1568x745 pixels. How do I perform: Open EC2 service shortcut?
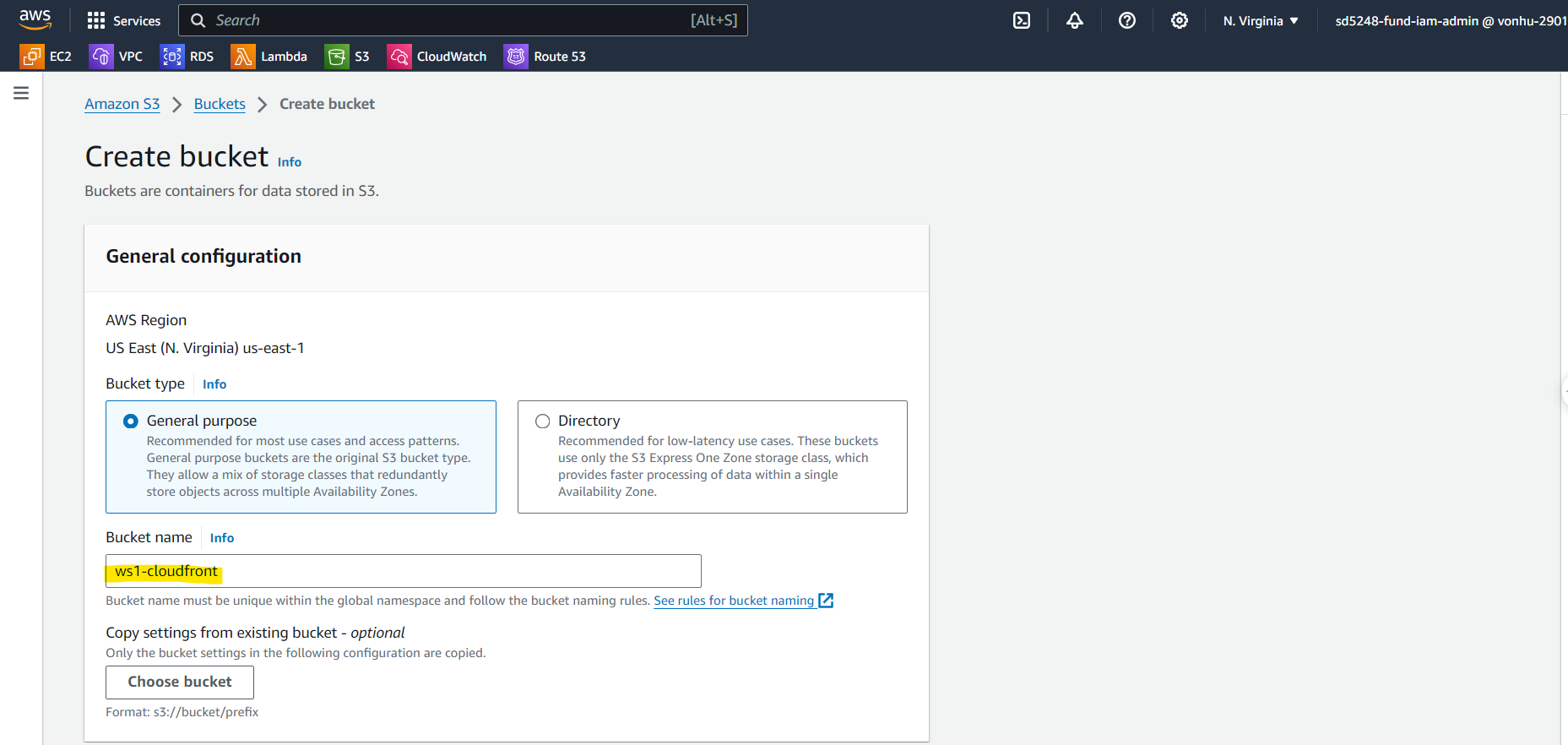pyautogui.click(x=46, y=57)
